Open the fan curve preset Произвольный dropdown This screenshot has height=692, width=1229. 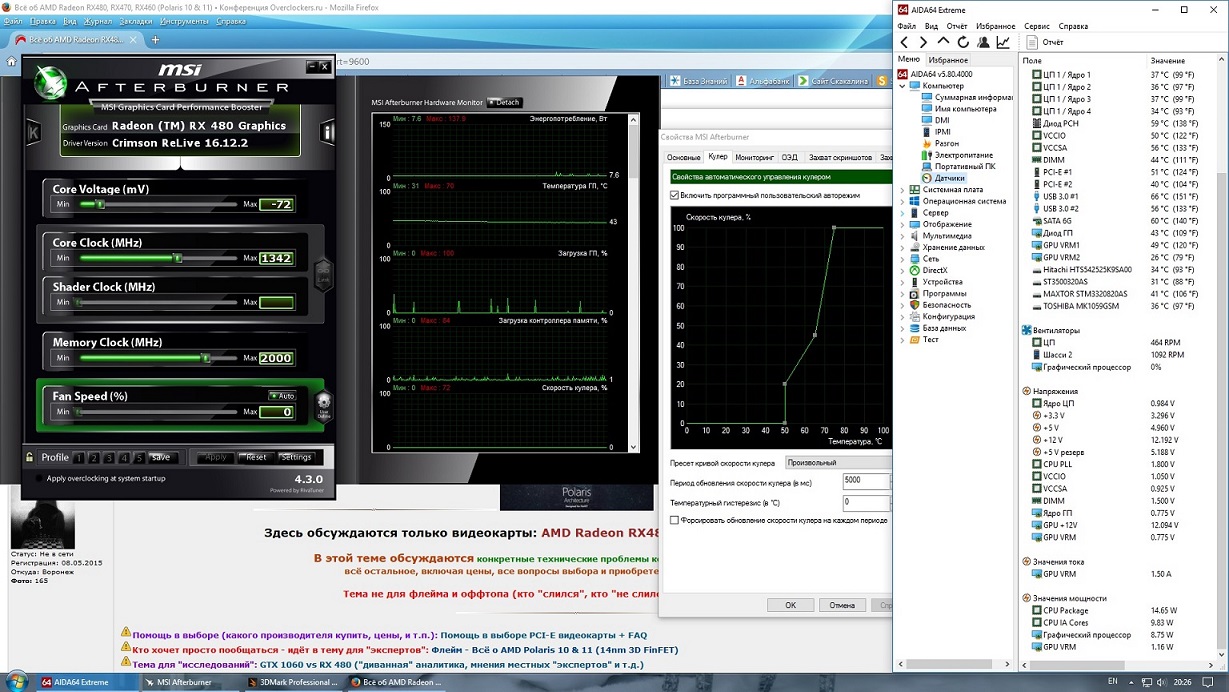[837, 463]
